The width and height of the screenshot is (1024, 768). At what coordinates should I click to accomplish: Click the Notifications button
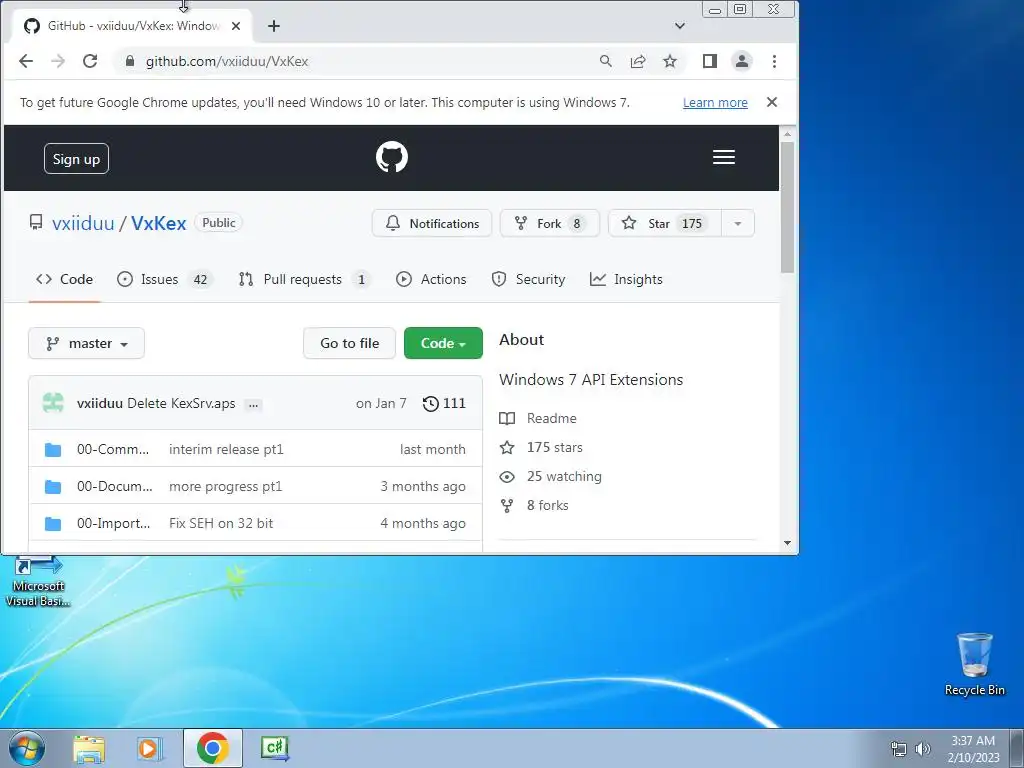[x=432, y=223]
